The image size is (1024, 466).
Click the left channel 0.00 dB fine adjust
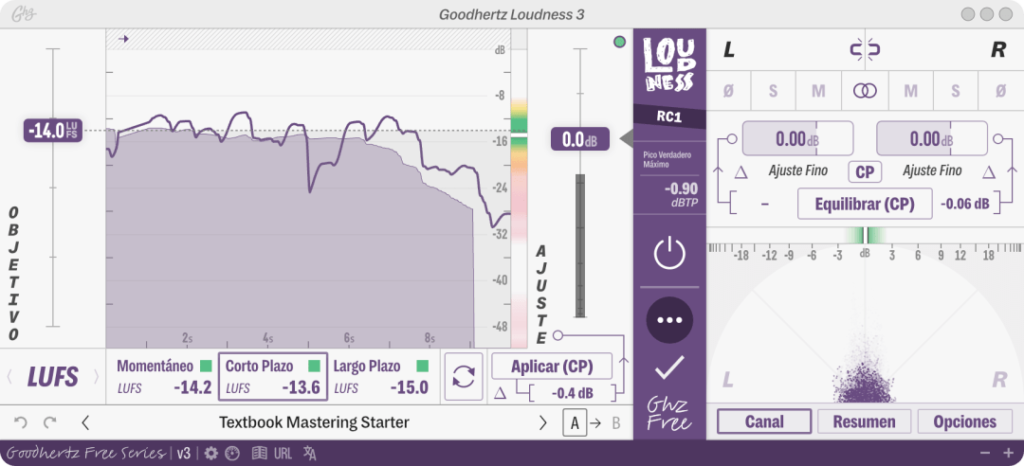[797, 138]
